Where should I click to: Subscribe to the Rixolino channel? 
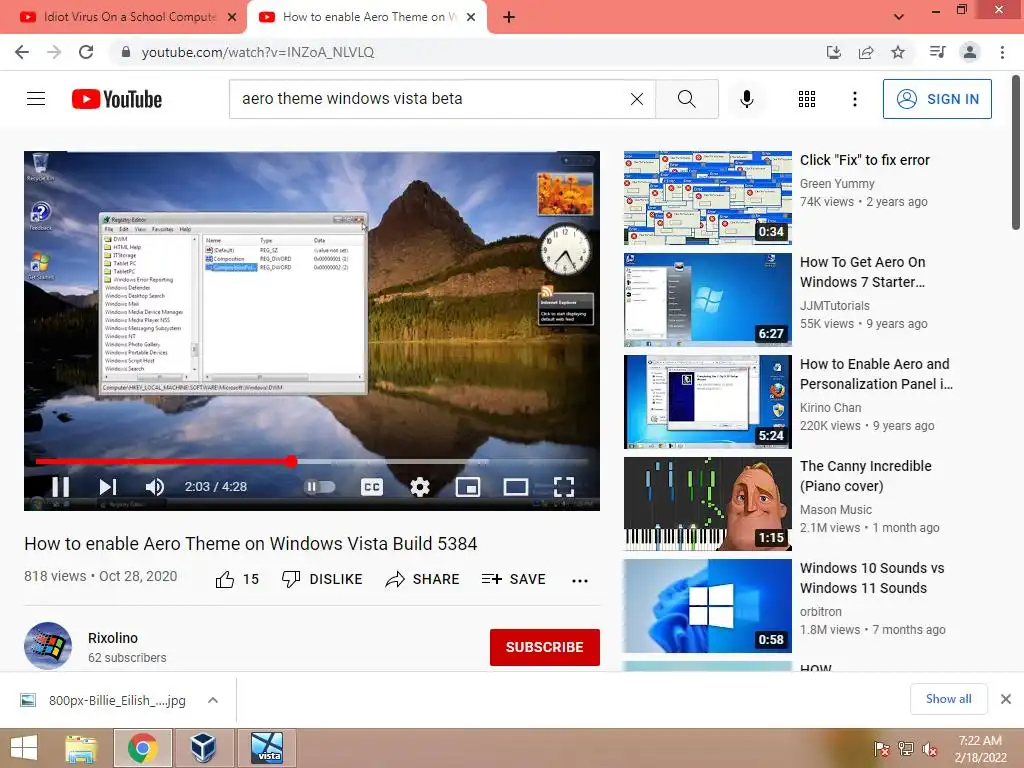545,647
